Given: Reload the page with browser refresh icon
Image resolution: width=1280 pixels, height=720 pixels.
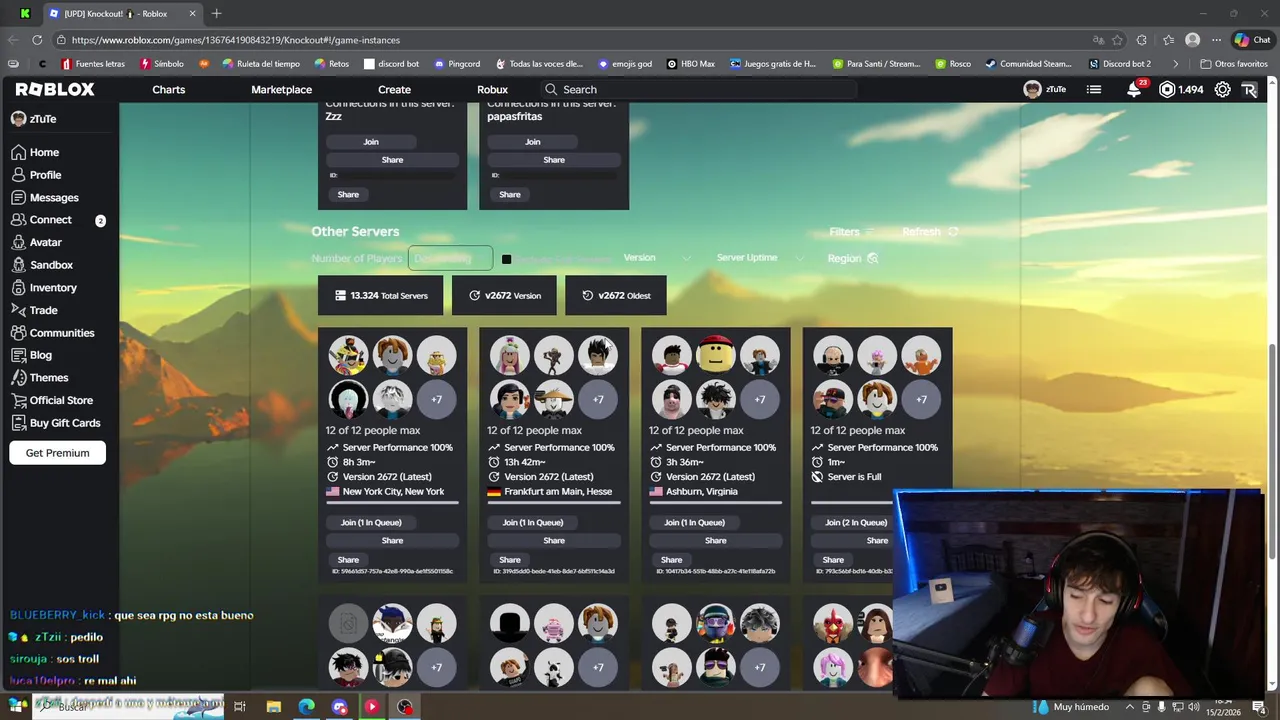Looking at the screenshot, I should pyautogui.click(x=37, y=40).
